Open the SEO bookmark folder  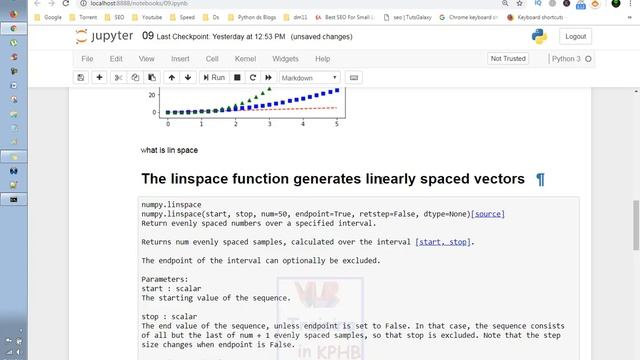point(114,18)
